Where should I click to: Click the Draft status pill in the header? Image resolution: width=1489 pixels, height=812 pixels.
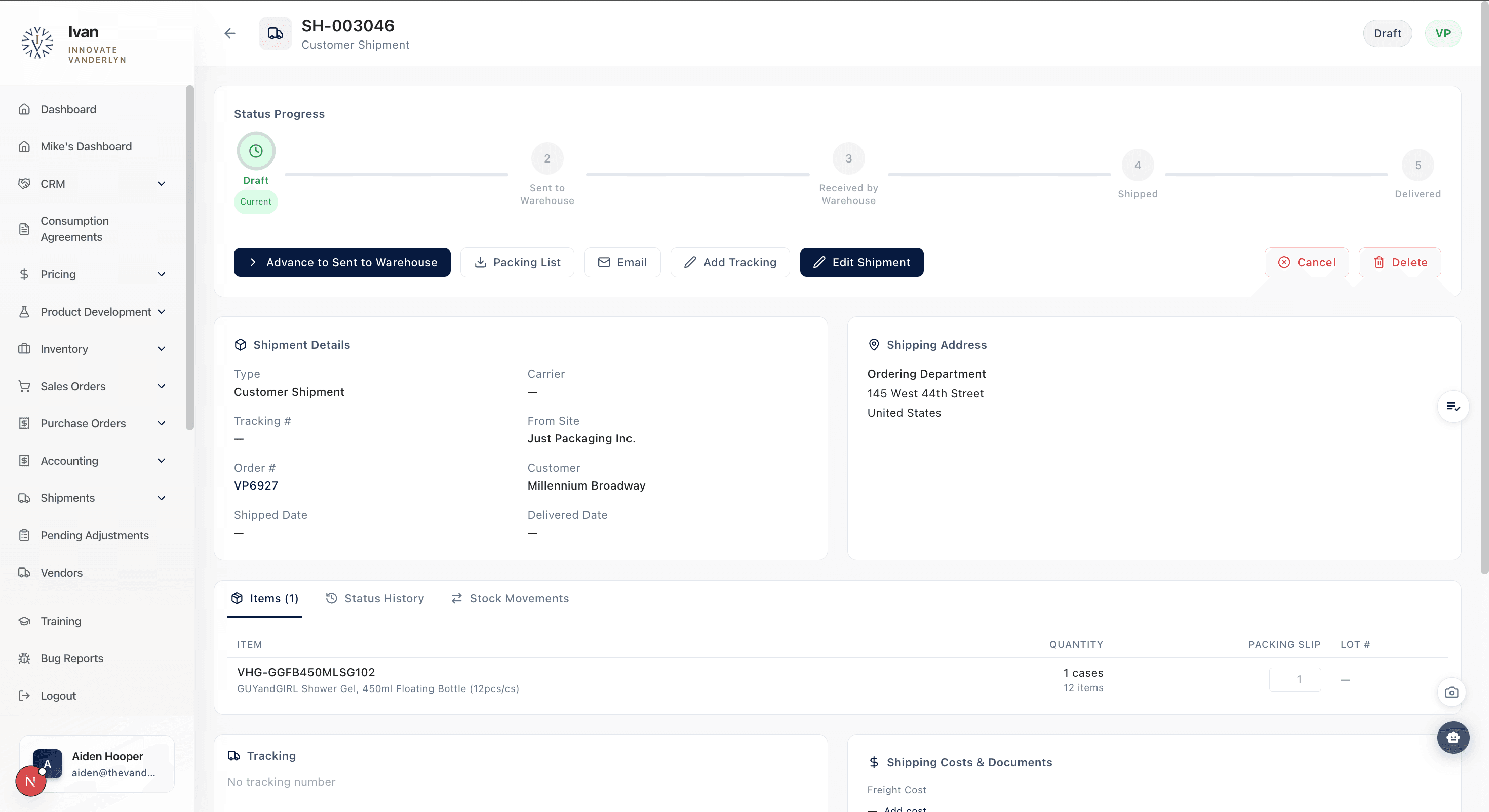(x=1387, y=33)
